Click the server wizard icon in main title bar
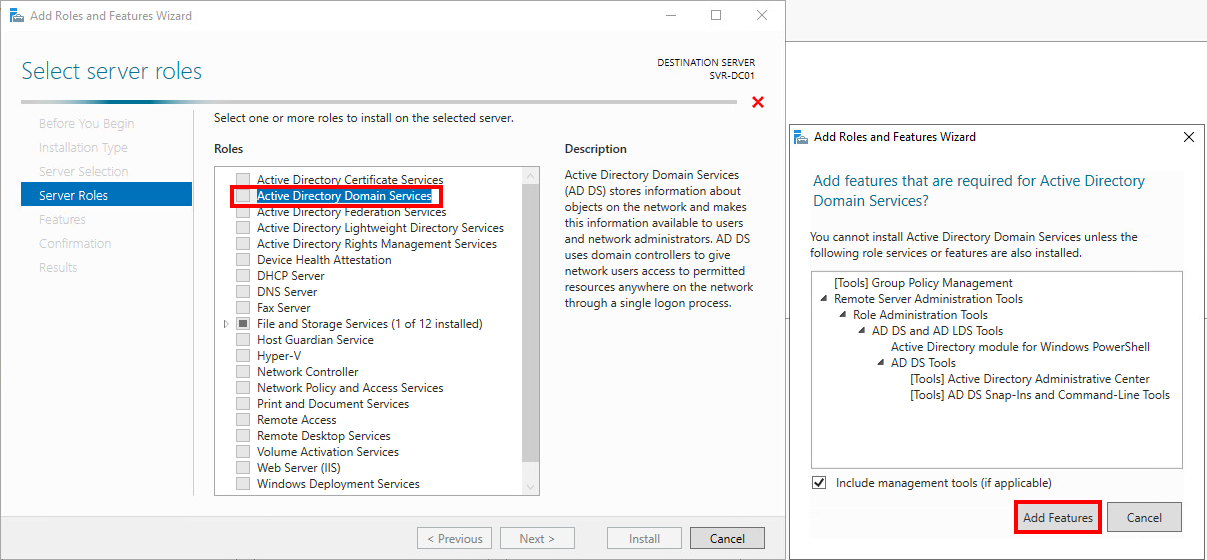 [x=17, y=16]
